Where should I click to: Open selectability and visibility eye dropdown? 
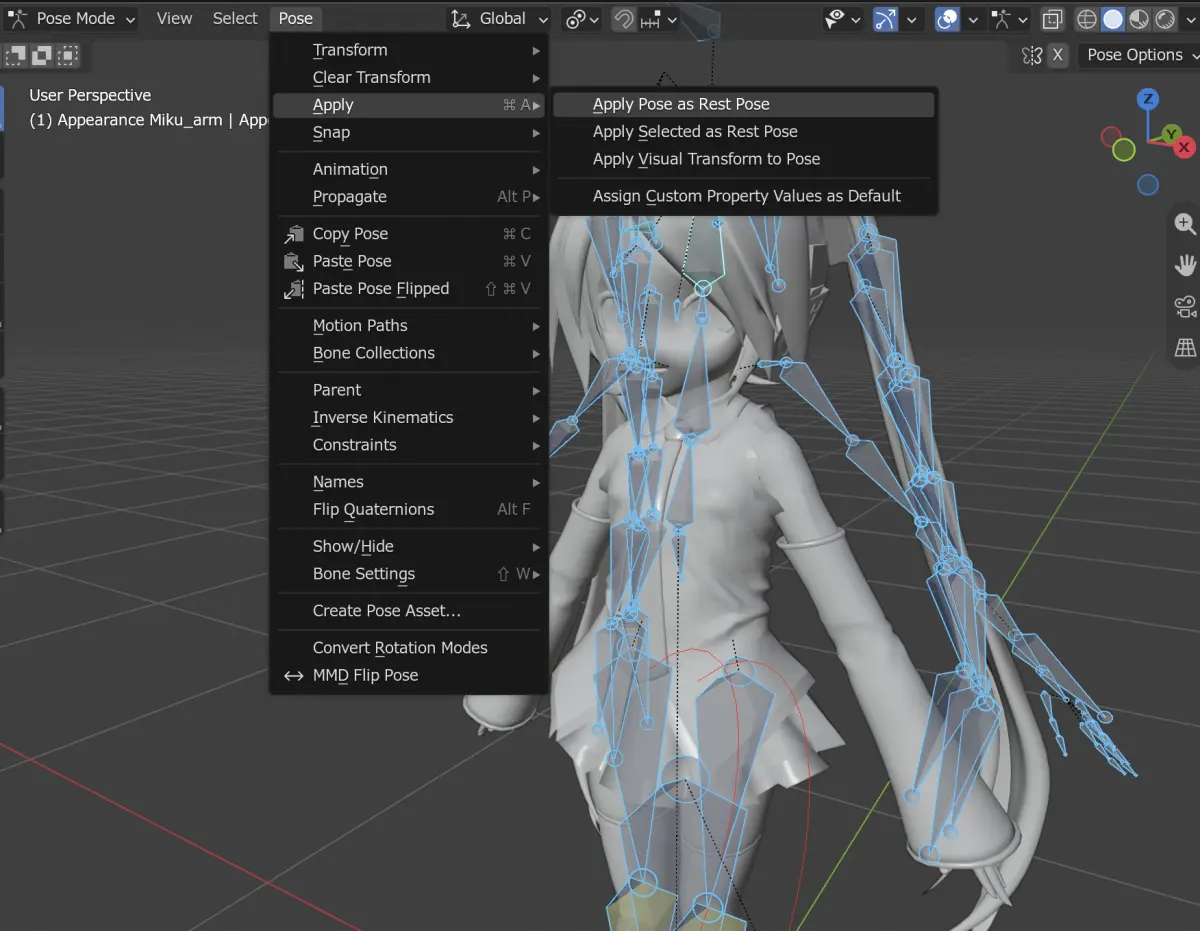pyautogui.click(x=843, y=19)
